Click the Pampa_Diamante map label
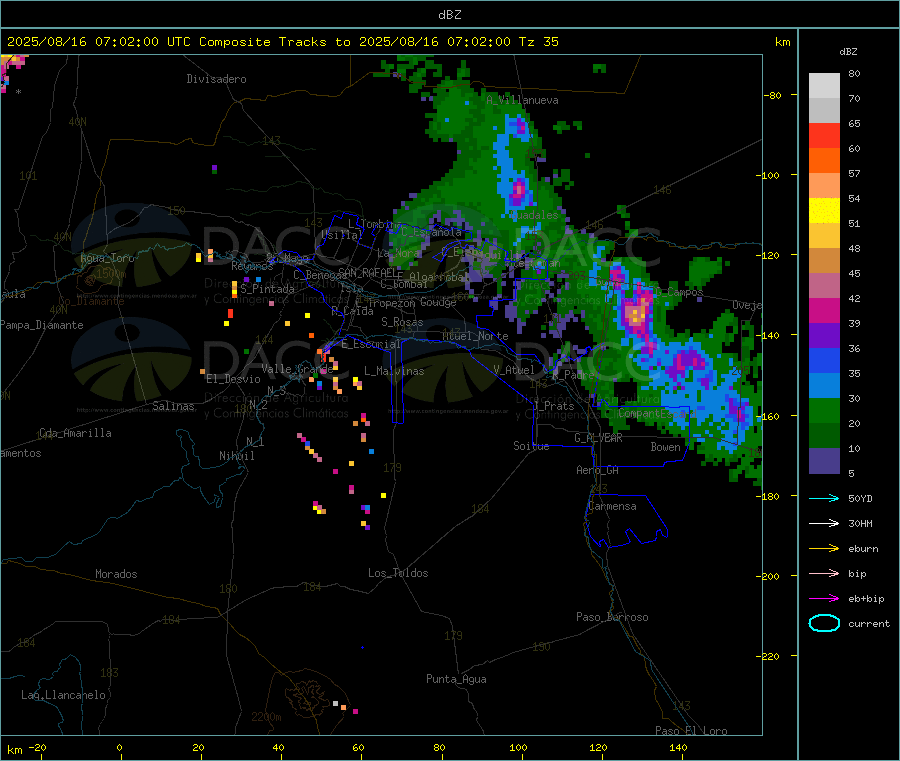 (x=42, y=325)
